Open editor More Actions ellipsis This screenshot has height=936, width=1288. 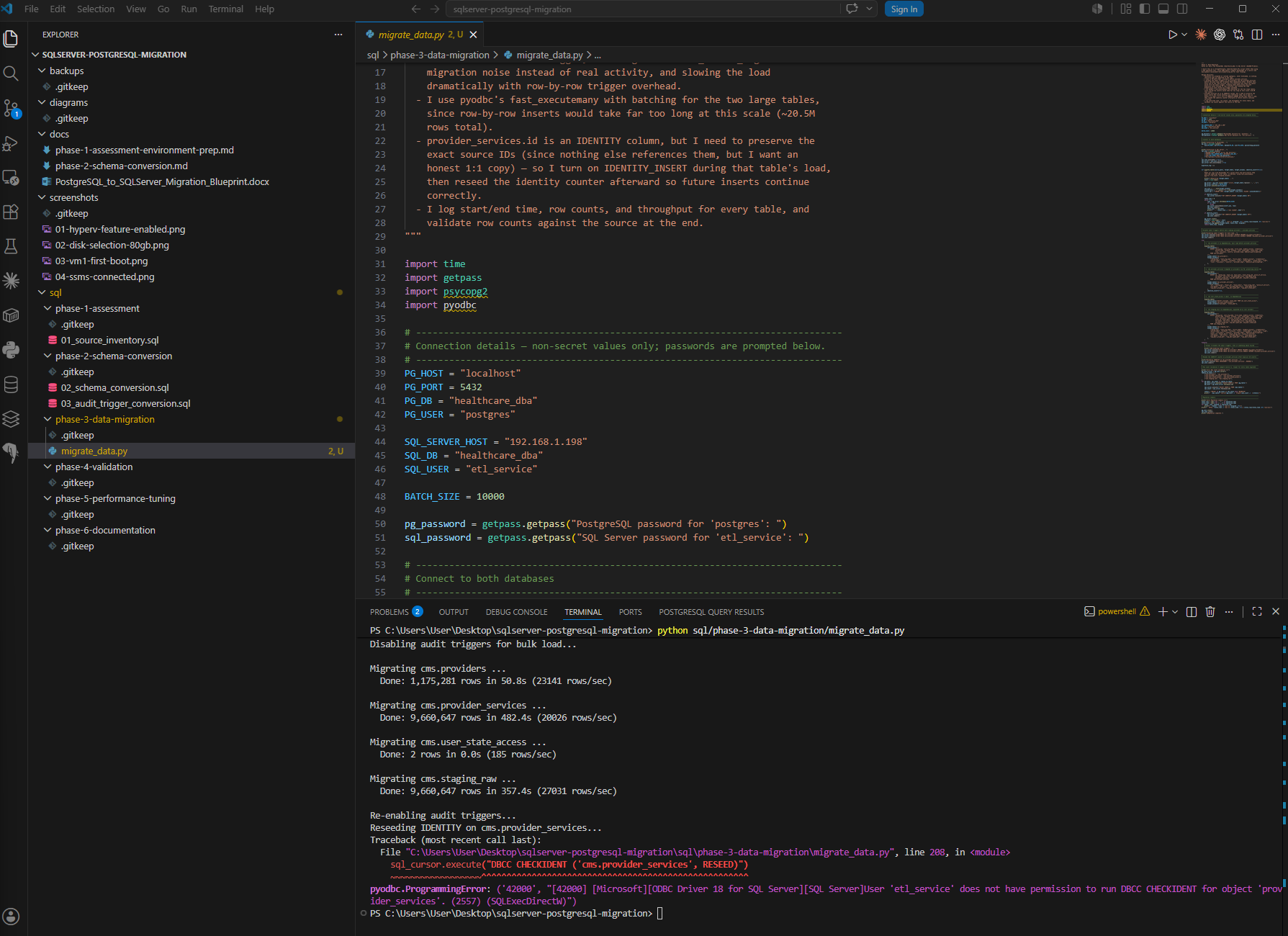(x=1276, y=35)
